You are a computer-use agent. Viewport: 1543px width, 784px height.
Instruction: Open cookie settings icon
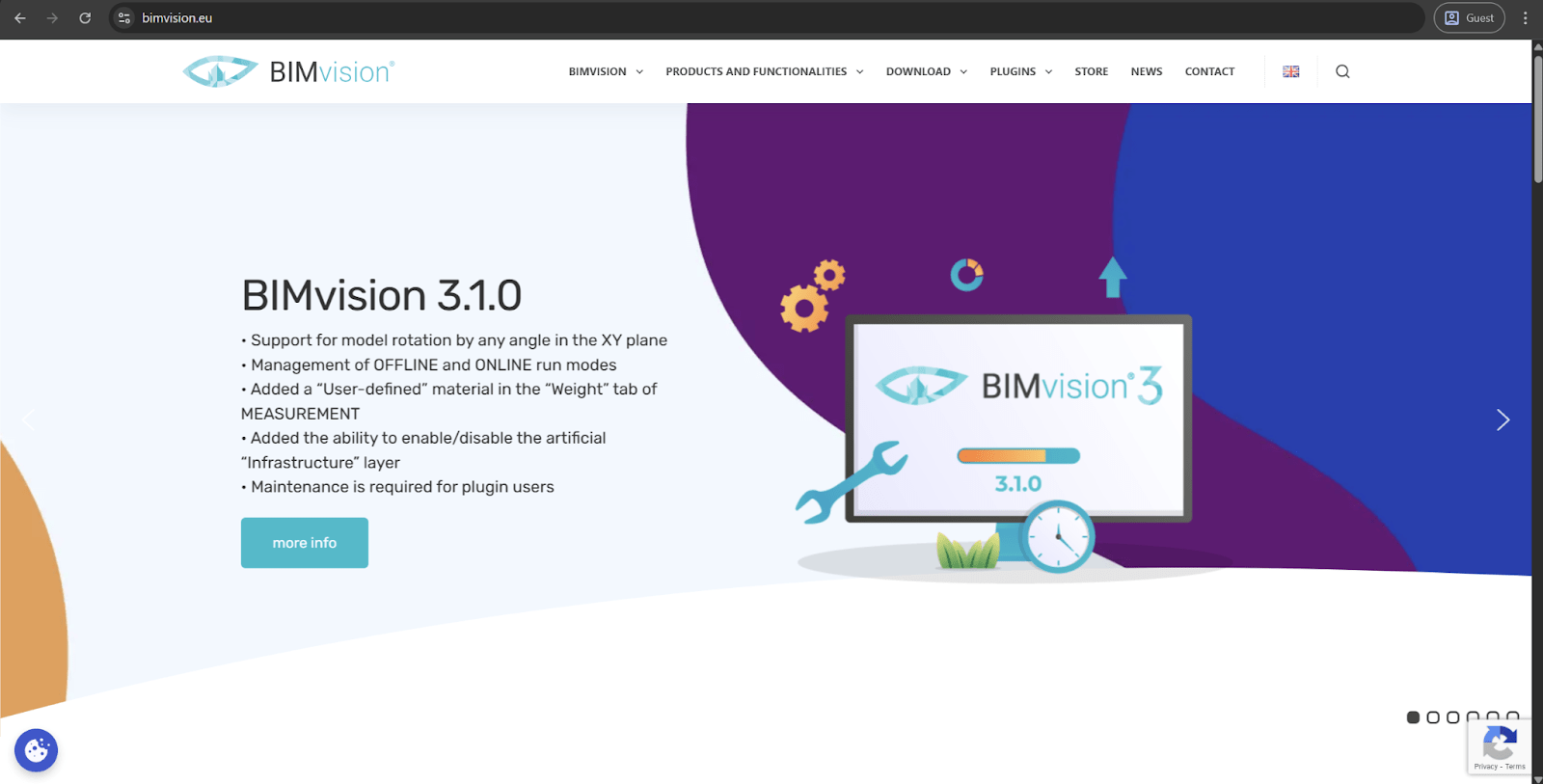[x=37, y=750]
